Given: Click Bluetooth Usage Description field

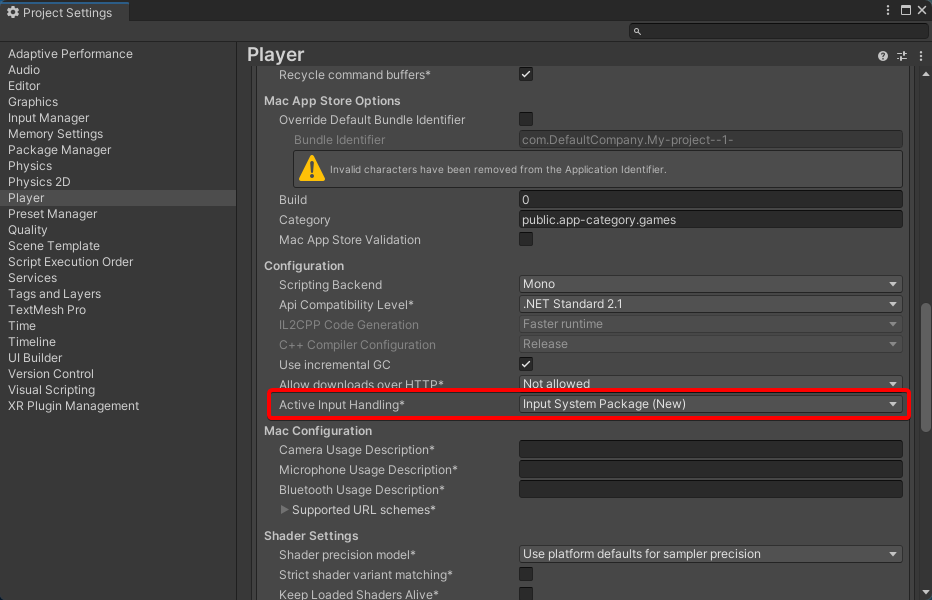Looking at the screenshot, I should point(710,489).
